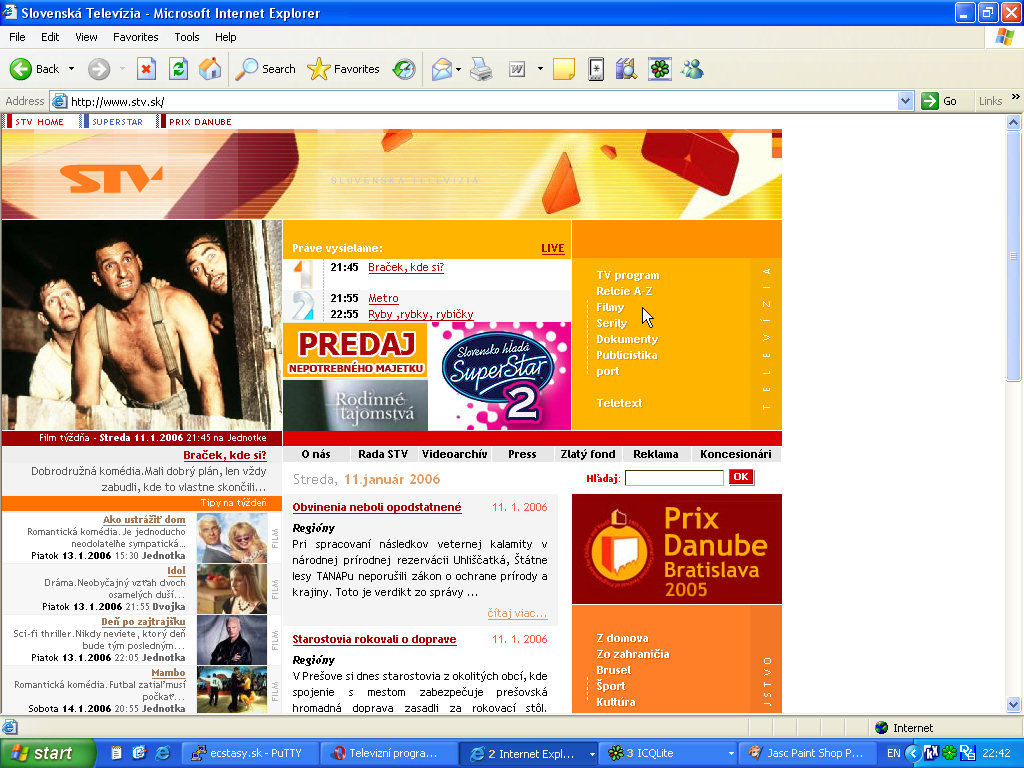Open the Forward button history dropdown arrow

(x=122, y=69)
